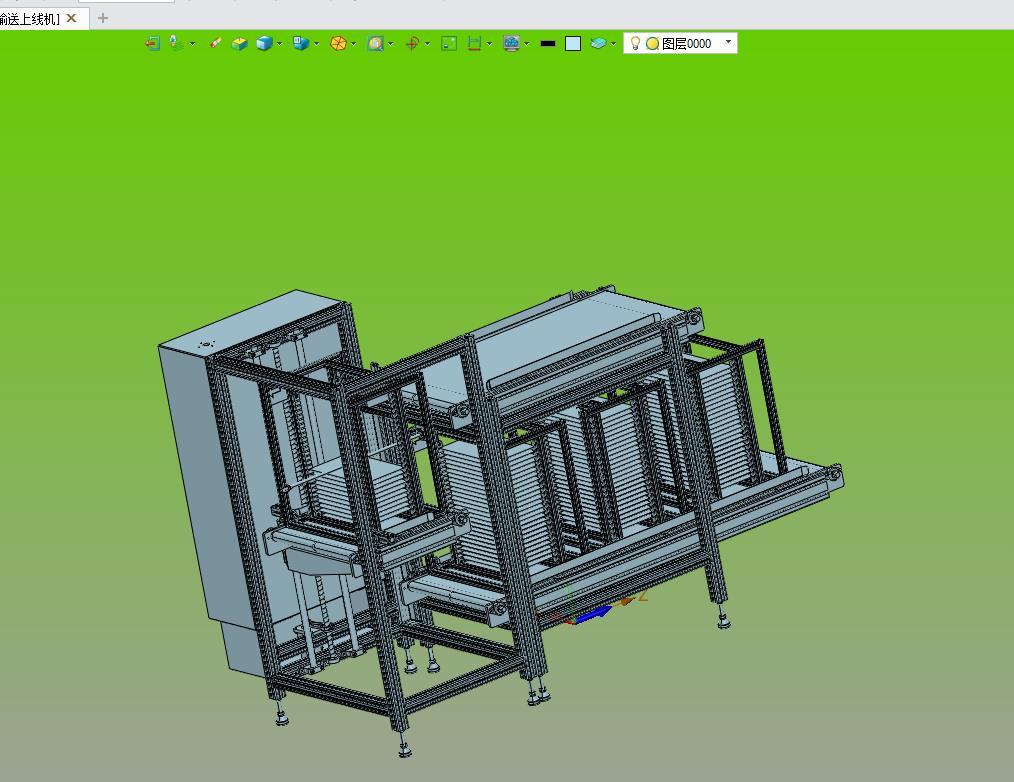Screen dimensions: 1014x782
Task: Click the blue shaded cube display mode icon
Action: [x=264, y=43]
